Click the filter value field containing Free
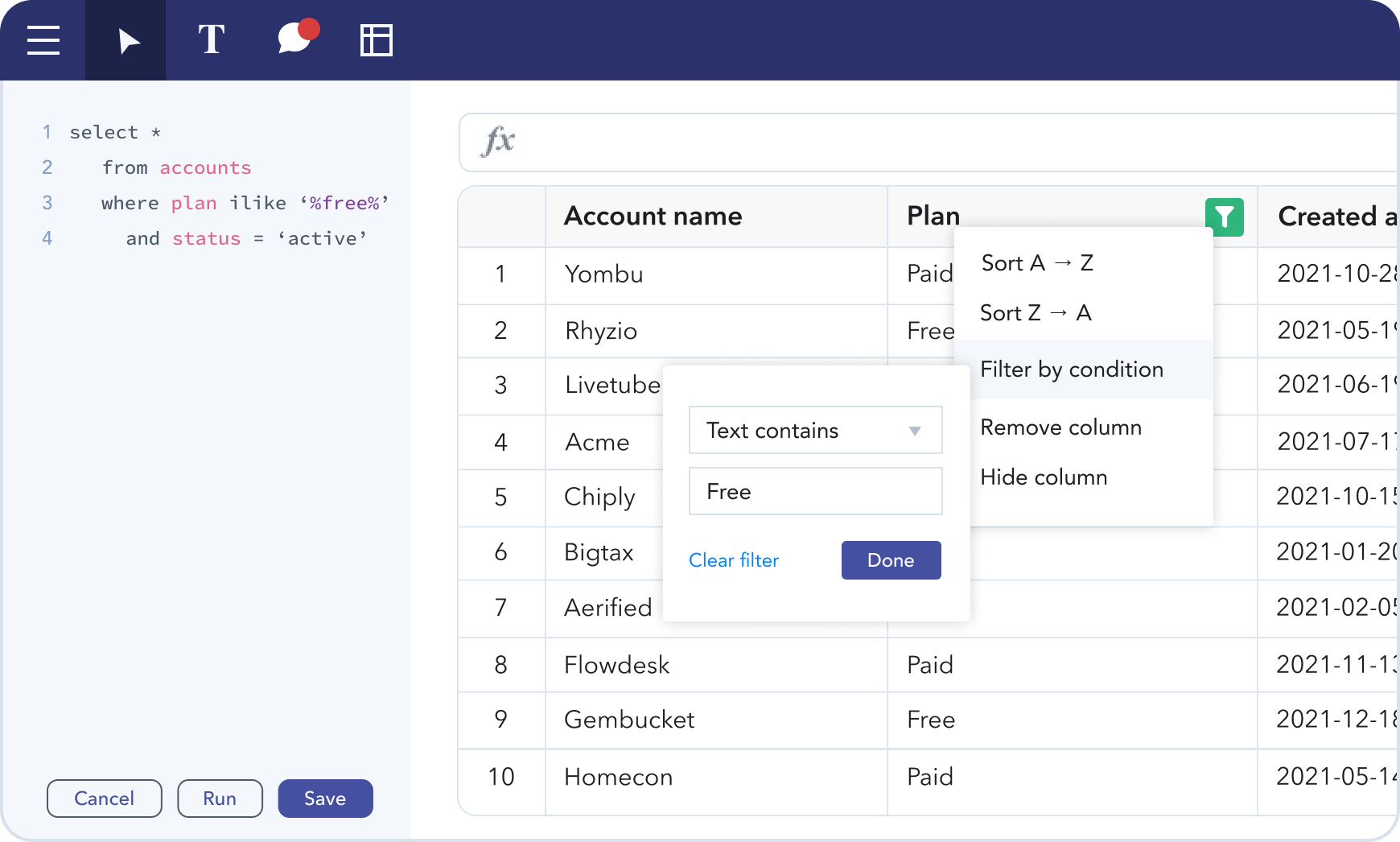1400x842 pixels. [815, 492]
